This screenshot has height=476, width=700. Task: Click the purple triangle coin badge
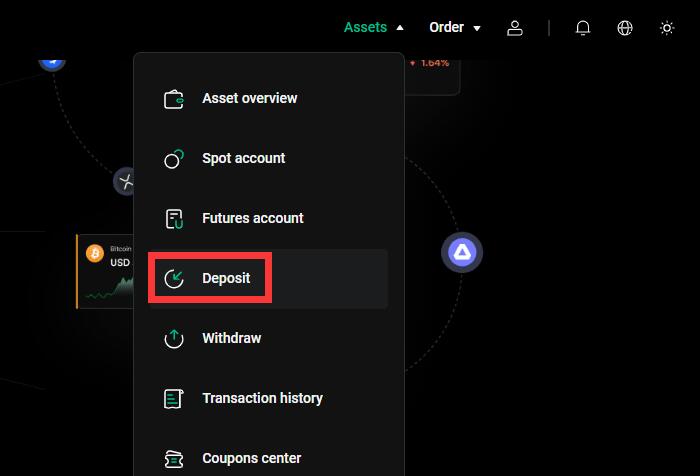click(462, 252)
